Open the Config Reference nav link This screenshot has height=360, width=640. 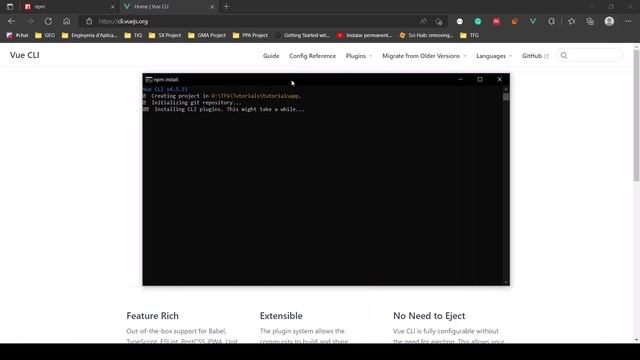(312, 56)
